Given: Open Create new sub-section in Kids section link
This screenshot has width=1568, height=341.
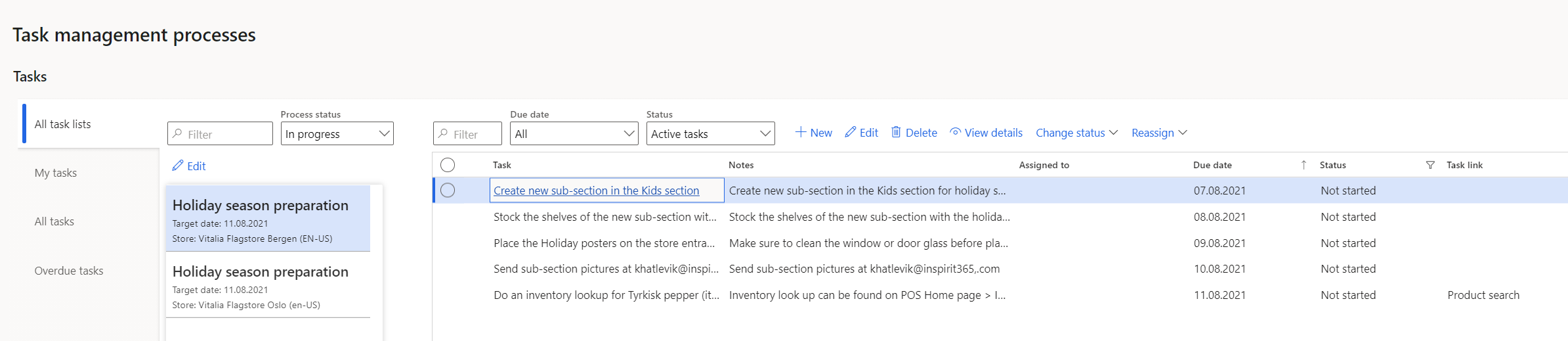Looking at the screenshot, I should (596, 191).
